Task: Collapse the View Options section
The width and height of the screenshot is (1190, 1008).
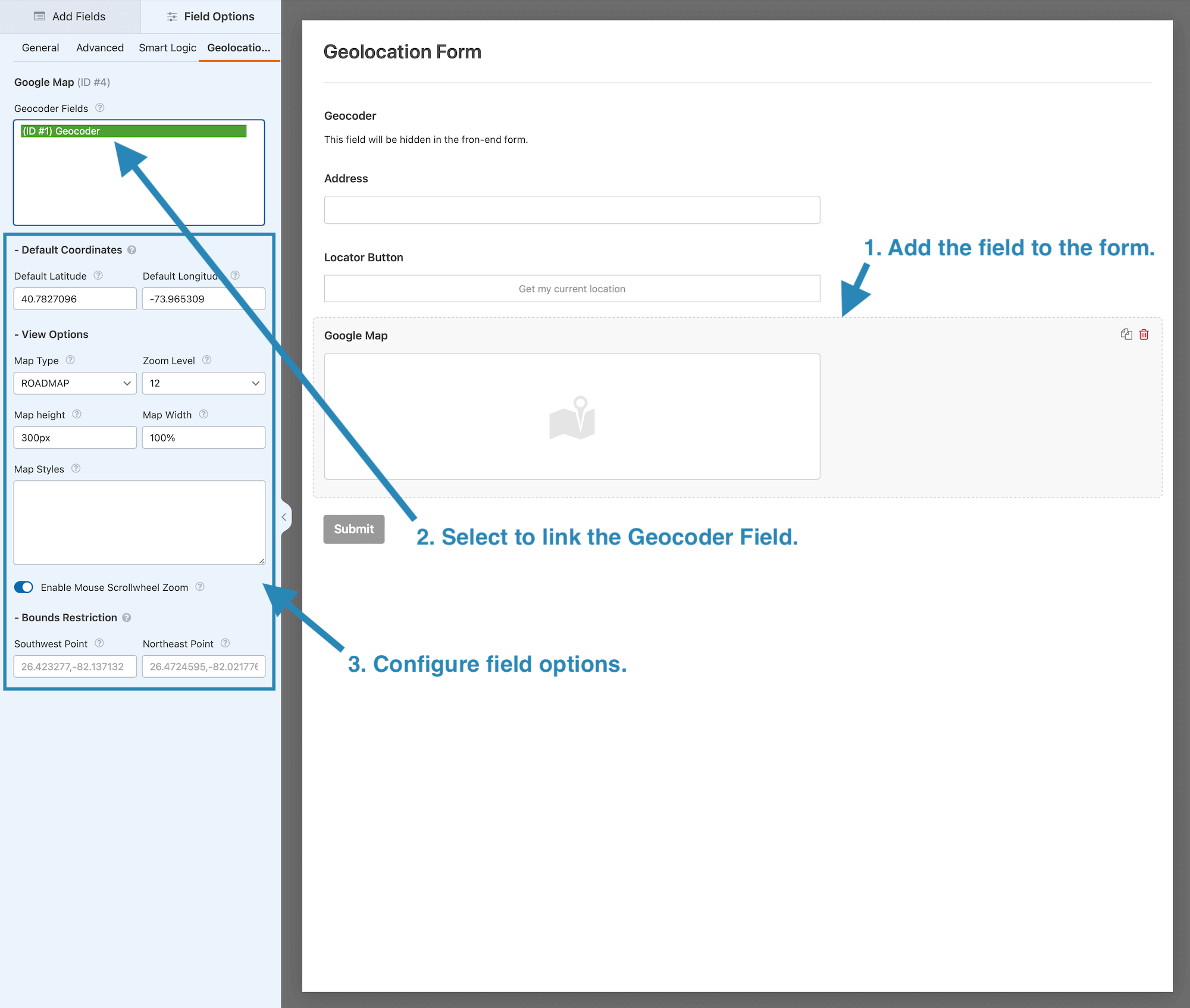Action: 51,334
